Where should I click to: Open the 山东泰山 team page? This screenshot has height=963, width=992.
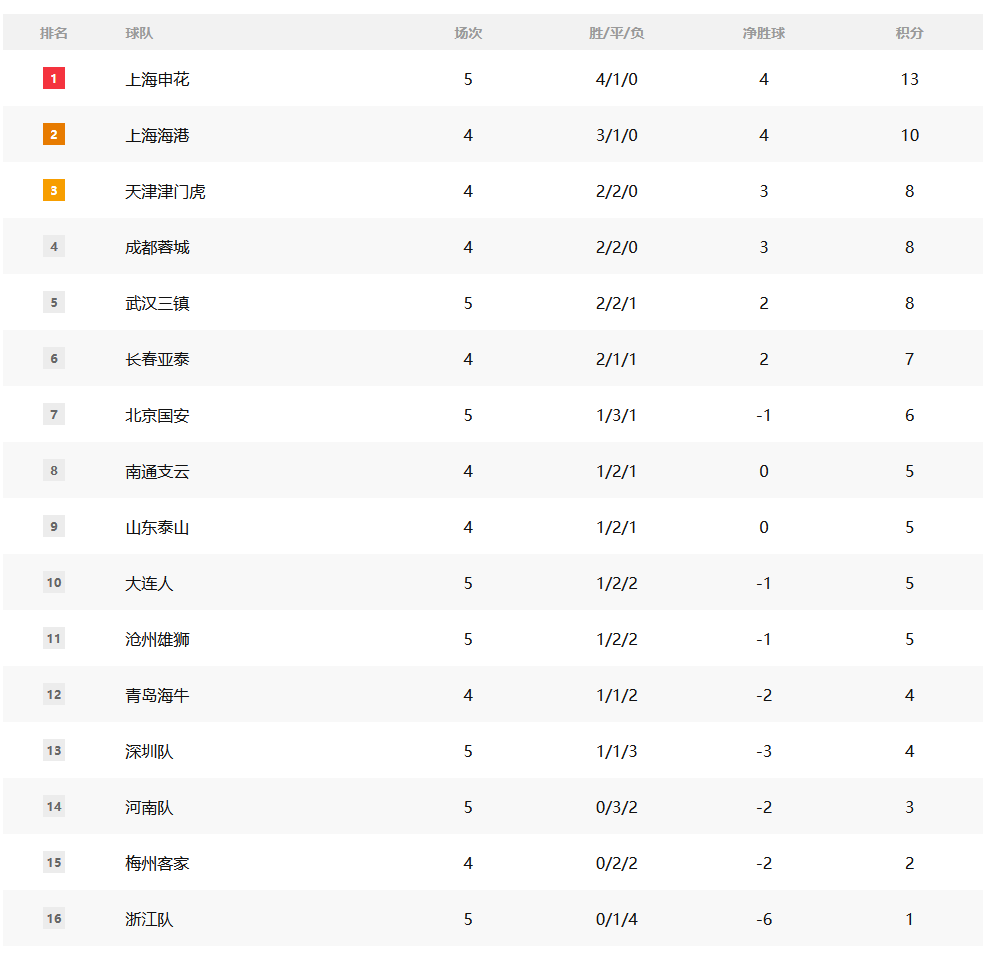click(x=157, y=527)
